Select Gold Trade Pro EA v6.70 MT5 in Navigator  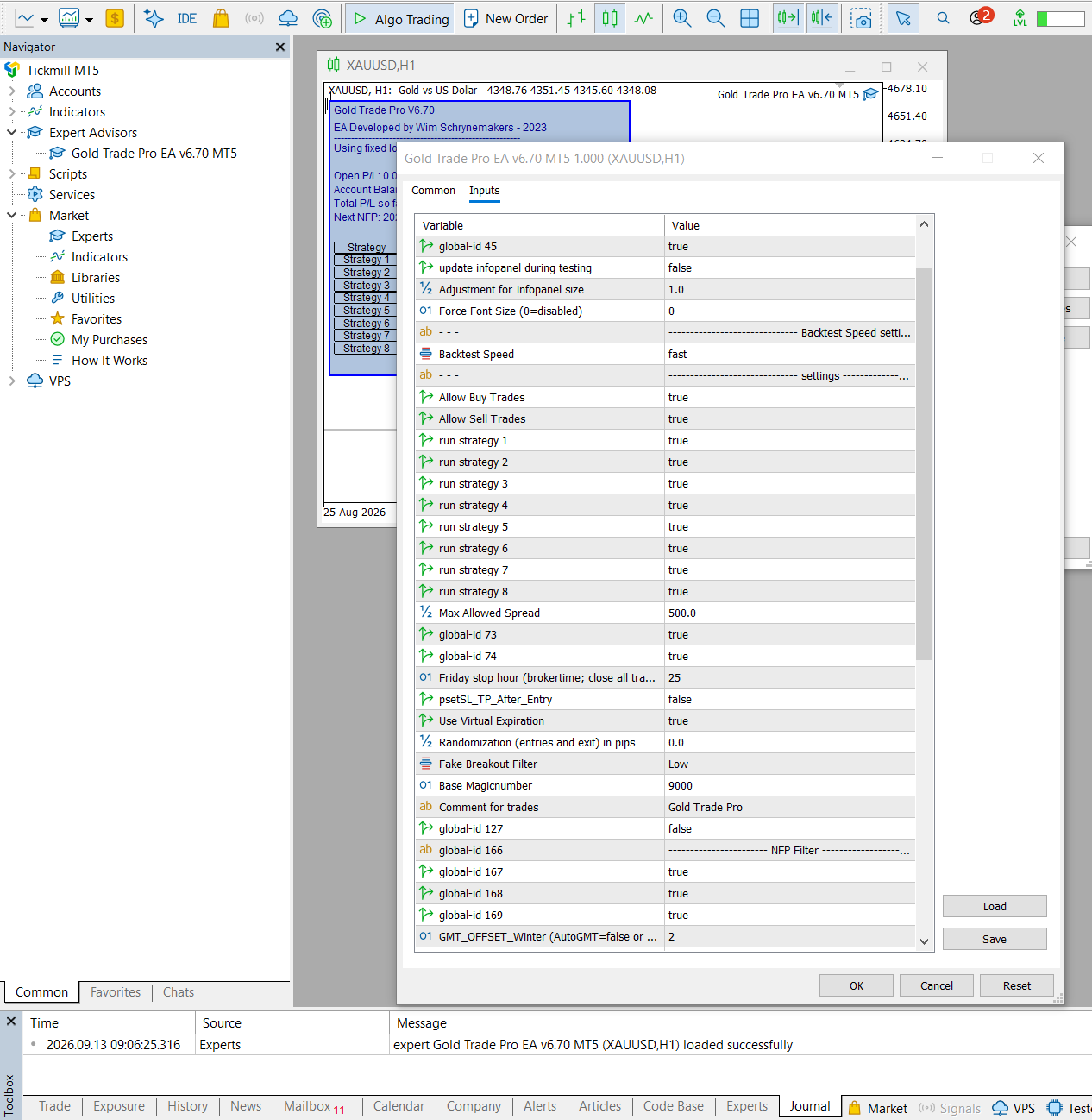154,153
